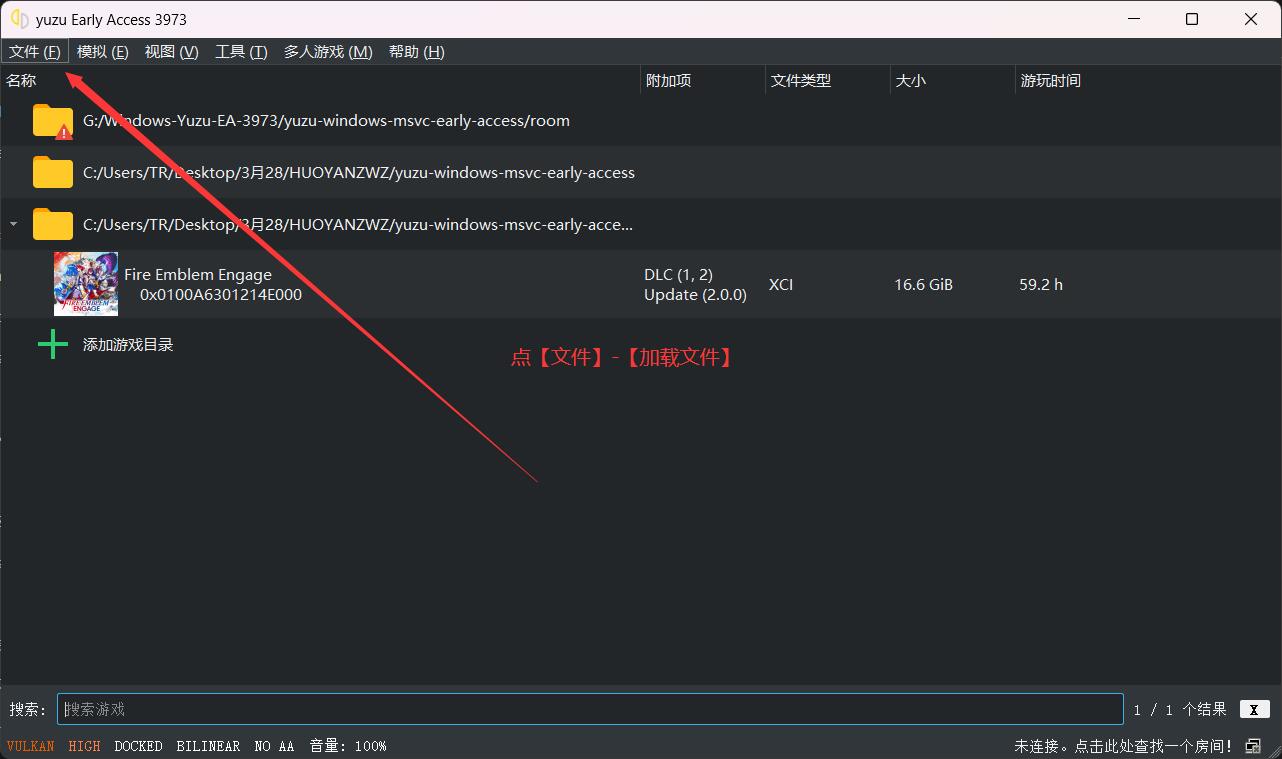Select the collapsed C:/Users/TR/Desktop directory path text
The height and width of the screenshot is (759, 1282).
coord(359,172)
